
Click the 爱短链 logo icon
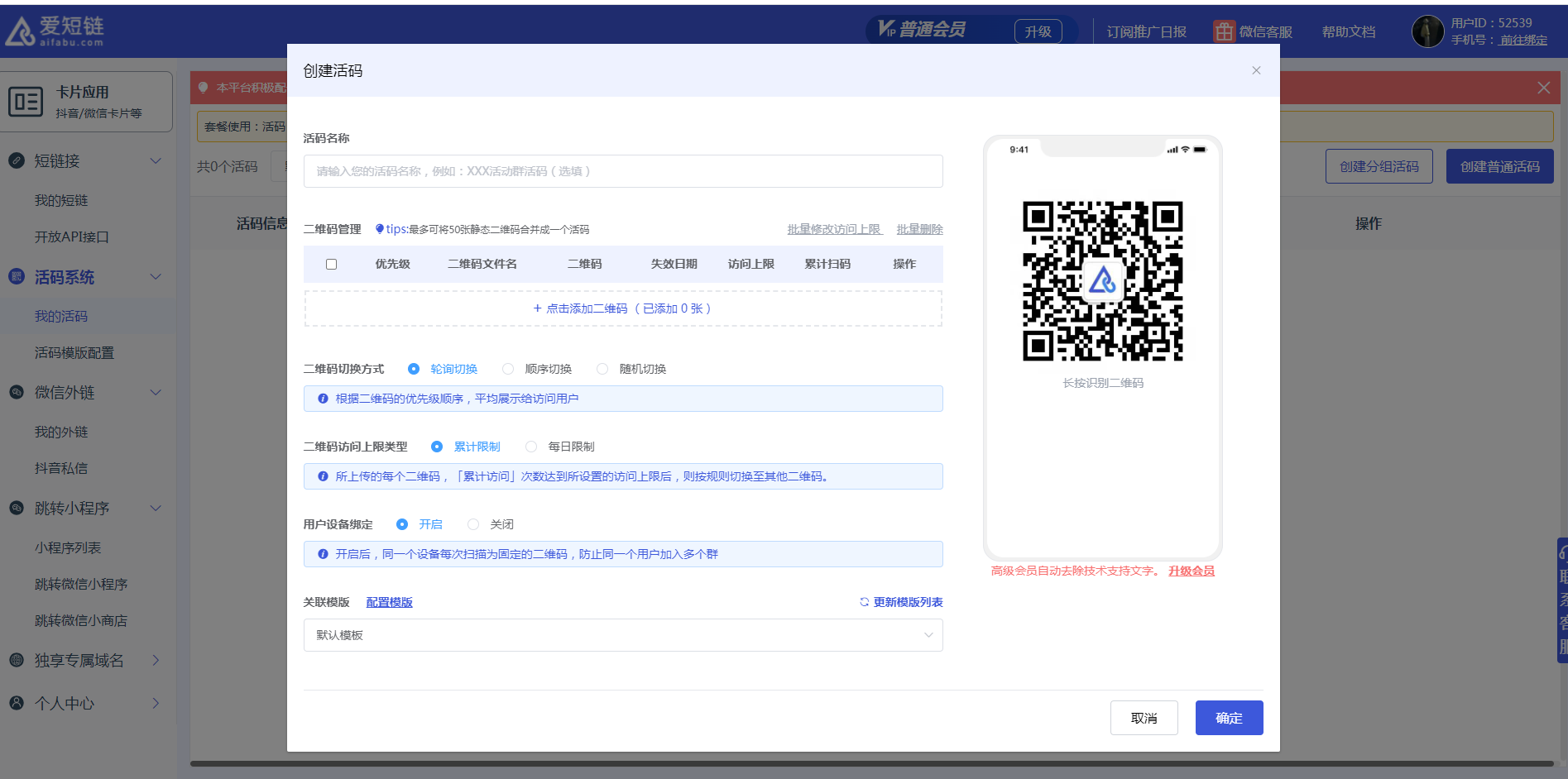coord(20,31)
